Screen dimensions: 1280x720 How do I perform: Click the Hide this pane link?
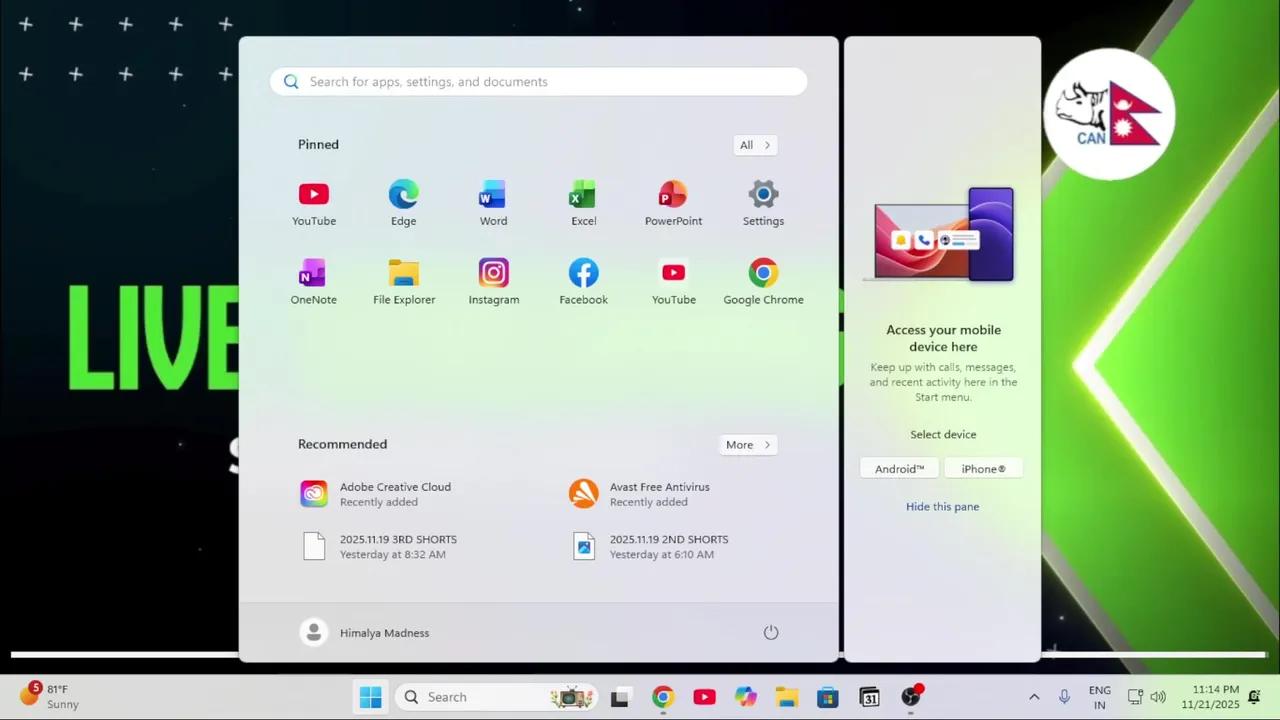point(942,507)
